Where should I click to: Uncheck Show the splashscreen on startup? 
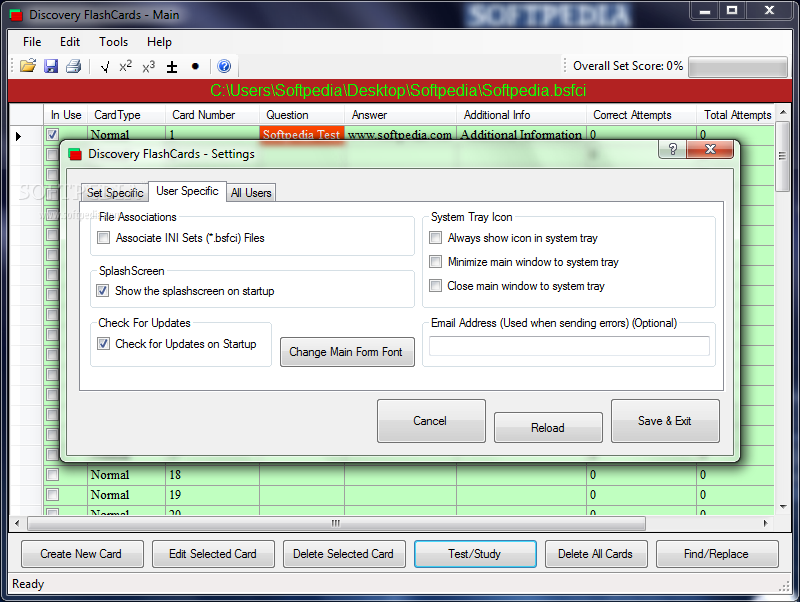(103, 291)
